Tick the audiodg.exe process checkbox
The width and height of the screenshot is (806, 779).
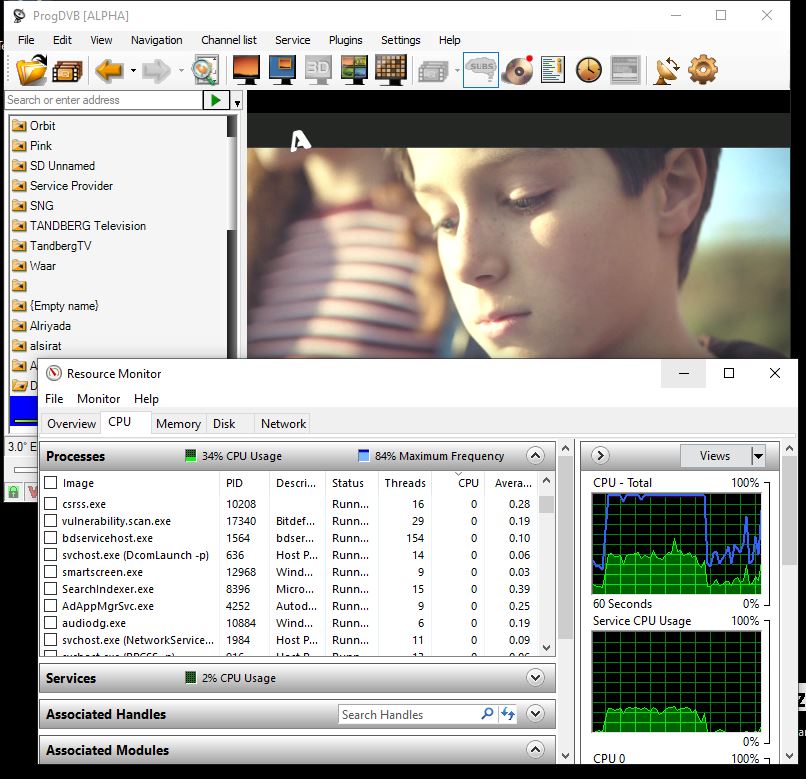coord(51,623)
